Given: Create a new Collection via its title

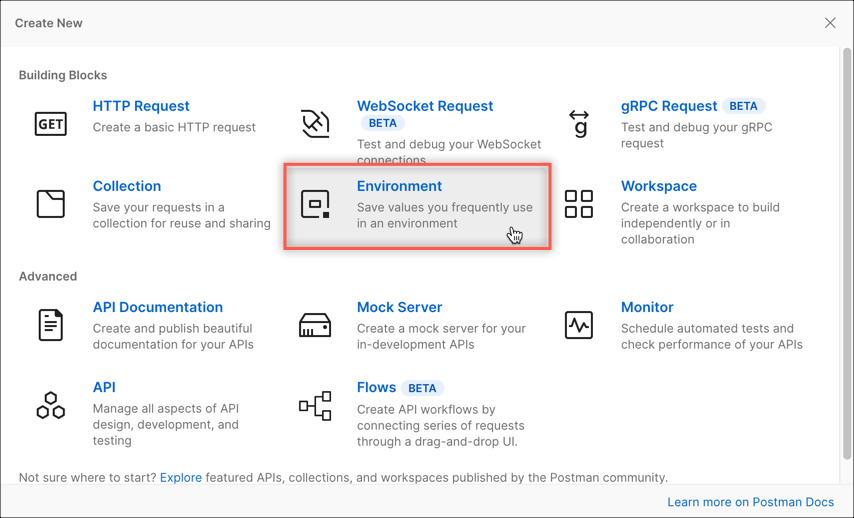Looking at the screenshot, I should pyautogui.click(x=127, y=186).
